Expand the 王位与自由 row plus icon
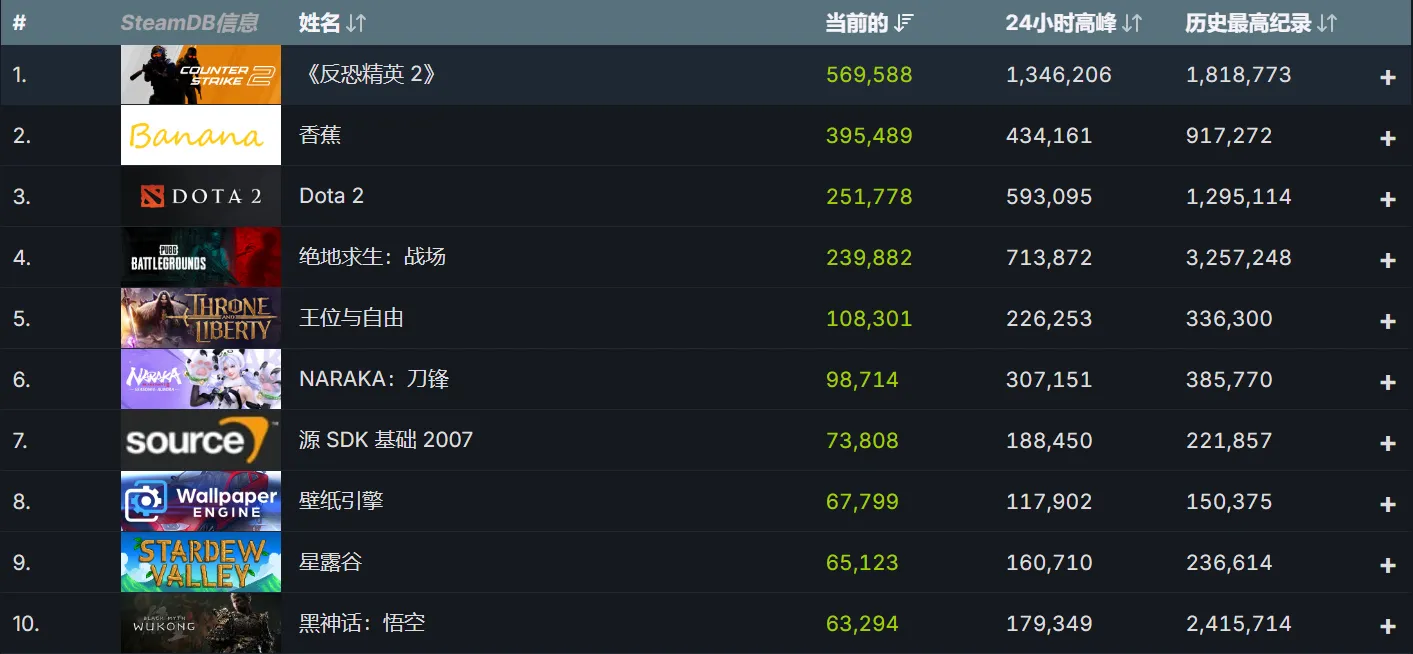Viewport: 1413px width, 654px height. (1387, 321)
